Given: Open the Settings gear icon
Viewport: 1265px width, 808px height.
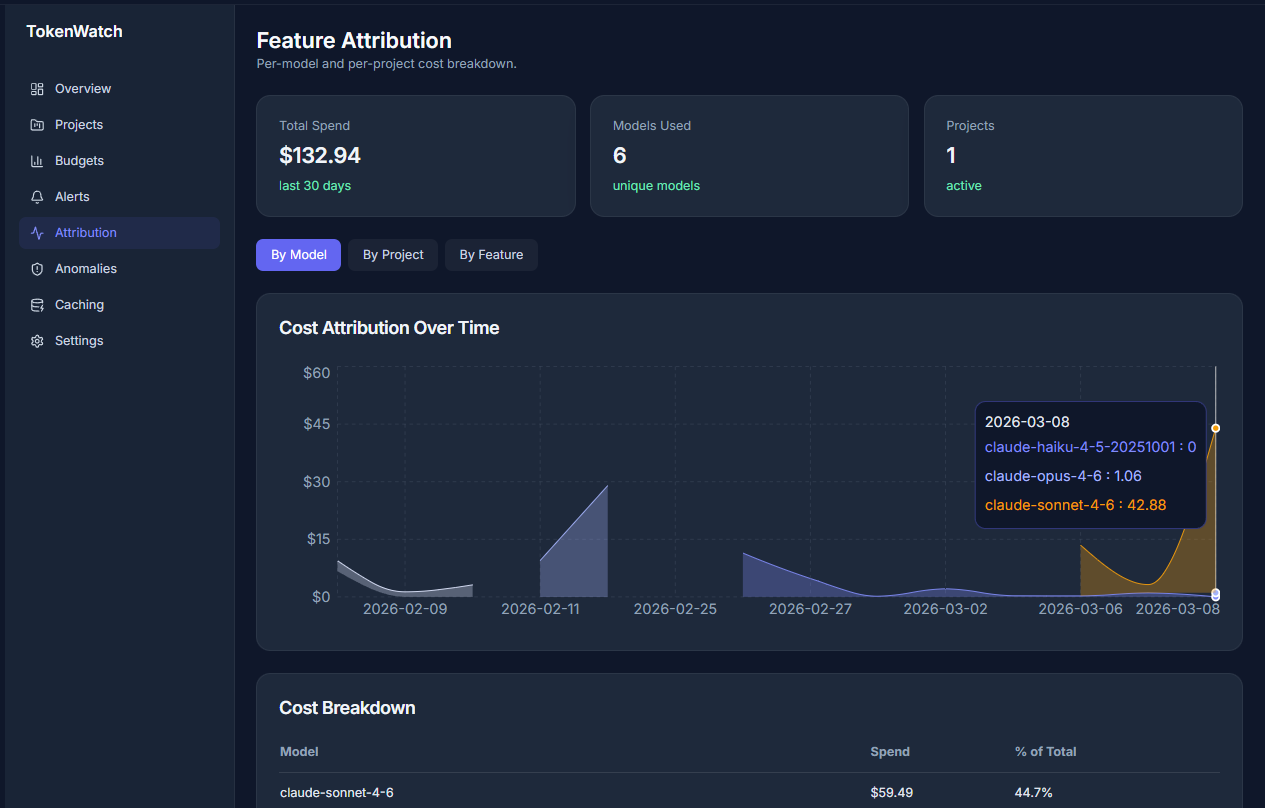Looking at the screenshot, I should (x=37, y=340).
